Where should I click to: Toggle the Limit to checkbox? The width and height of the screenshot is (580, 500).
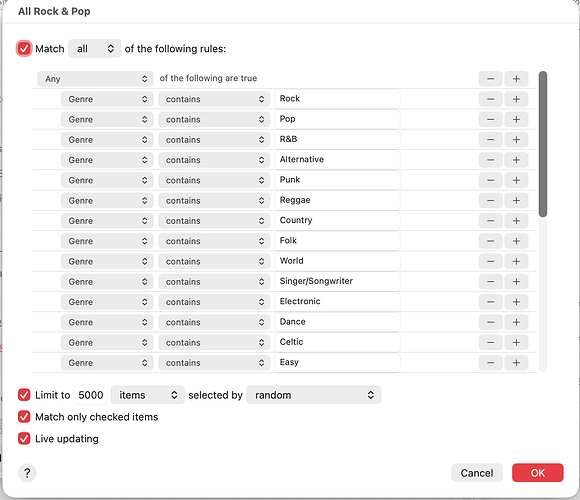[x=24, y=395]
